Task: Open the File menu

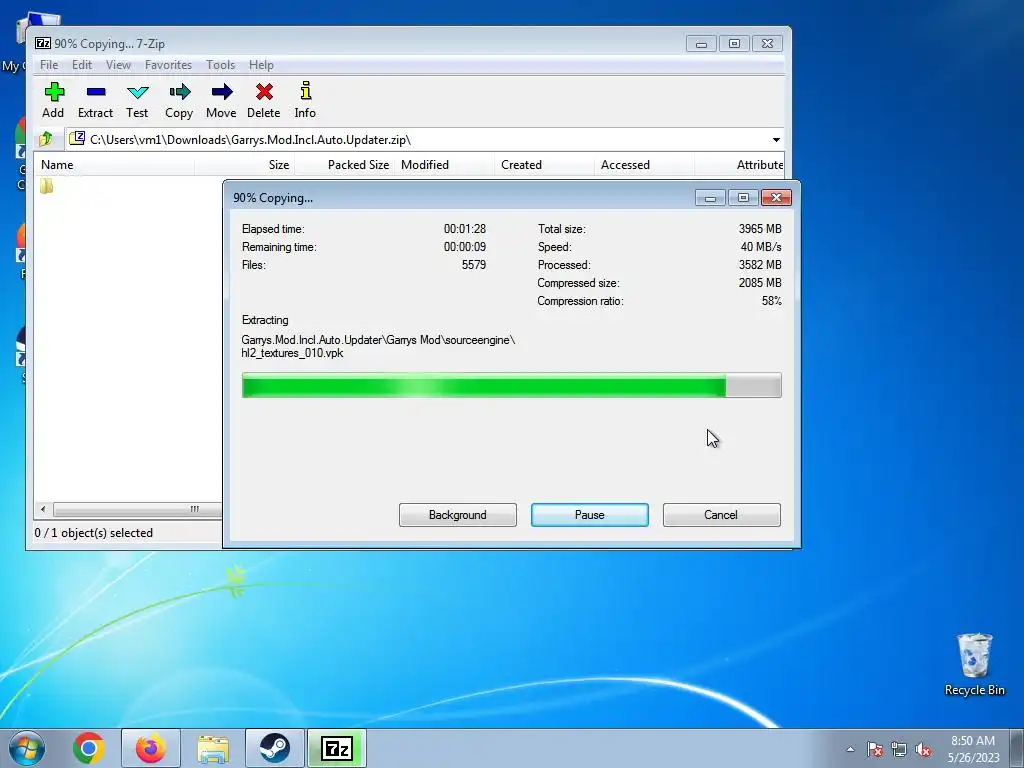Action: [x=49, y=65]
